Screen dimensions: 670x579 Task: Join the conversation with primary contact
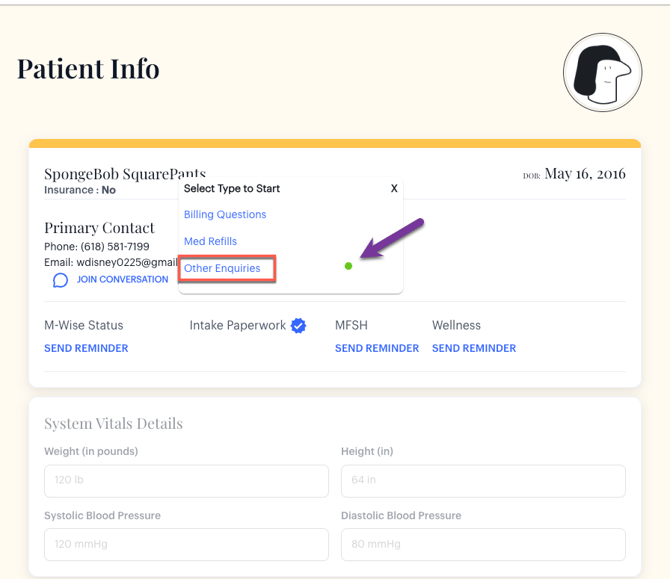[122, 280]
